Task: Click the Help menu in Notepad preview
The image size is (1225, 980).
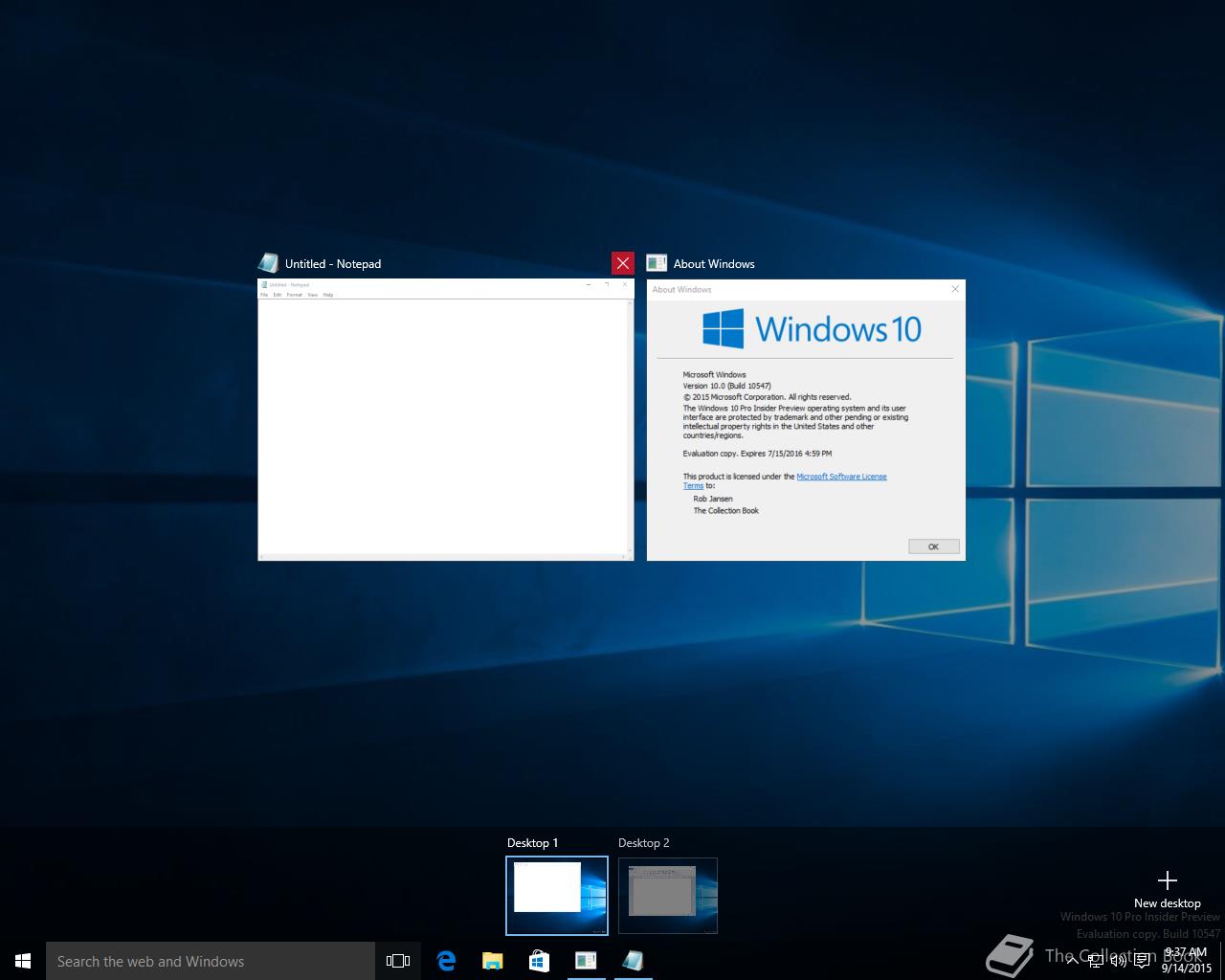Action: 327,295
